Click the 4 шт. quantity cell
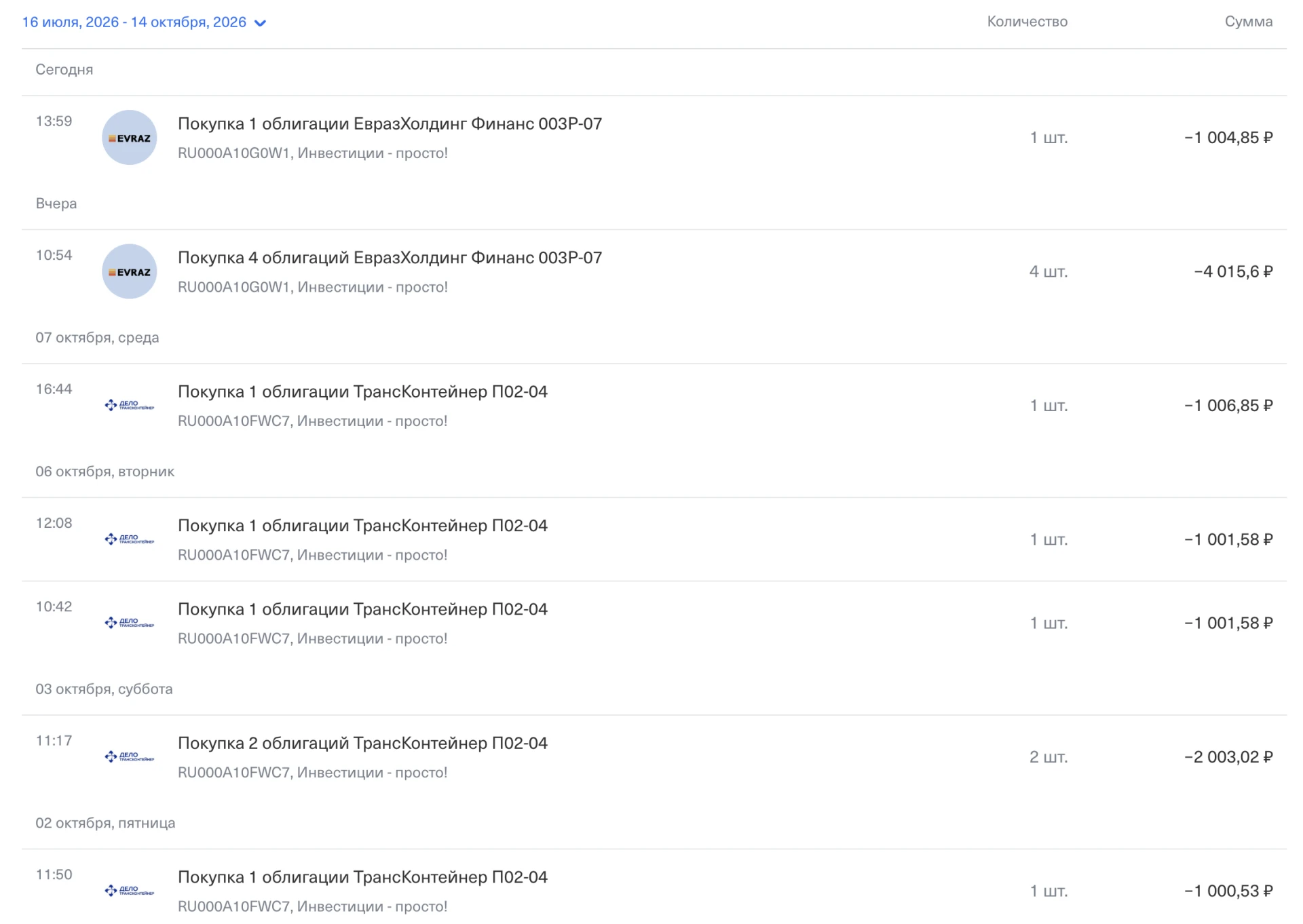Viewport: 1303px width, 924px height. coord(1049,271)
